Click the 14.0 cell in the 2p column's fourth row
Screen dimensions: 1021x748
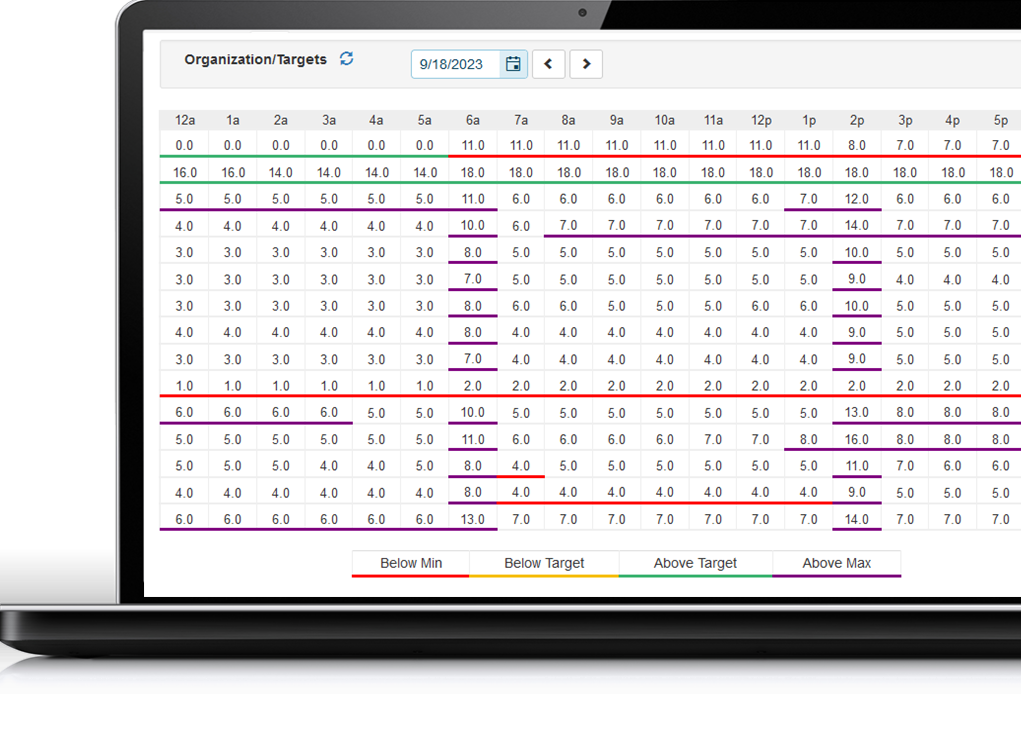tap(857, 225)
